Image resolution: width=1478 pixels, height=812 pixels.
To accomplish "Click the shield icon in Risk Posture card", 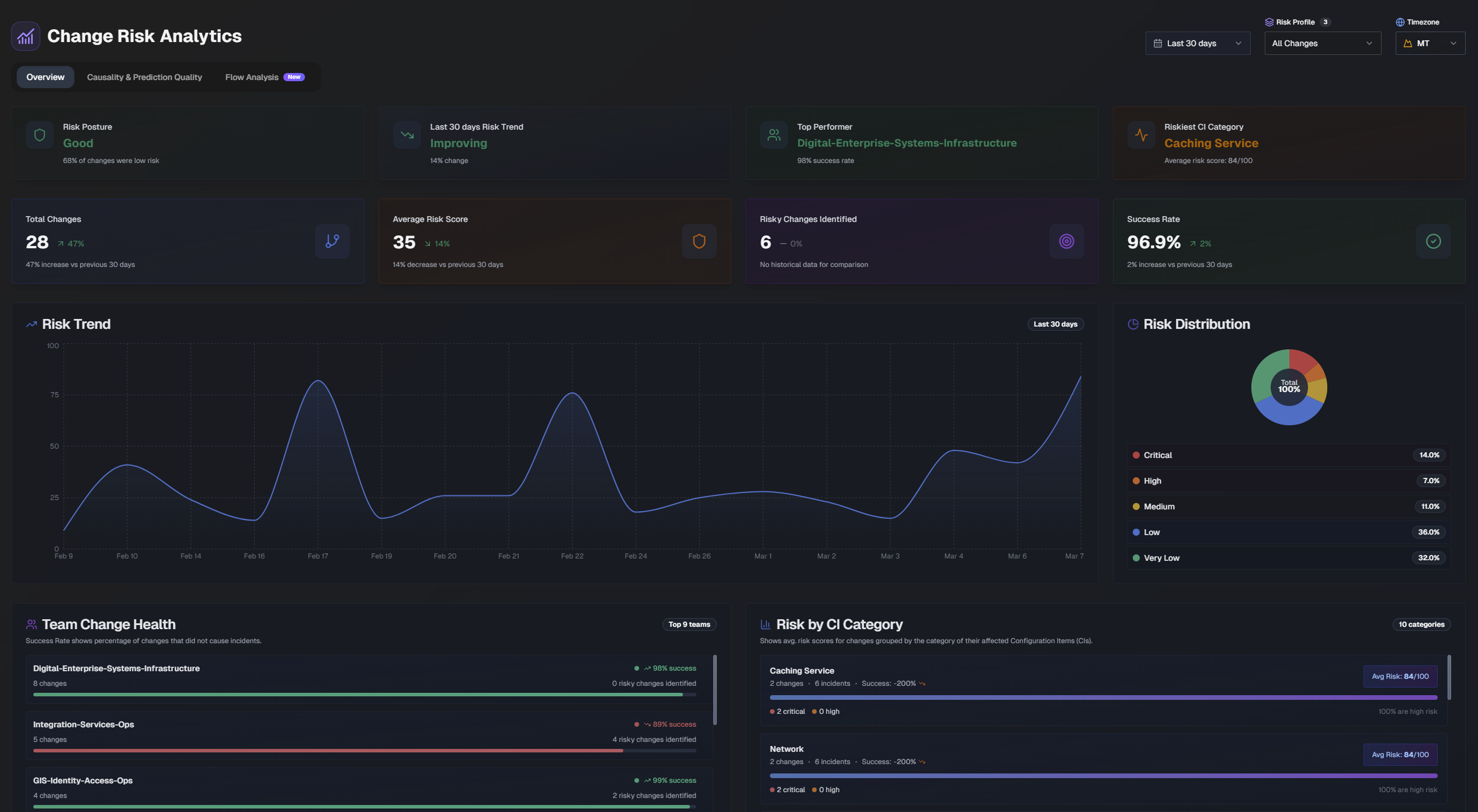I will 40,135.
